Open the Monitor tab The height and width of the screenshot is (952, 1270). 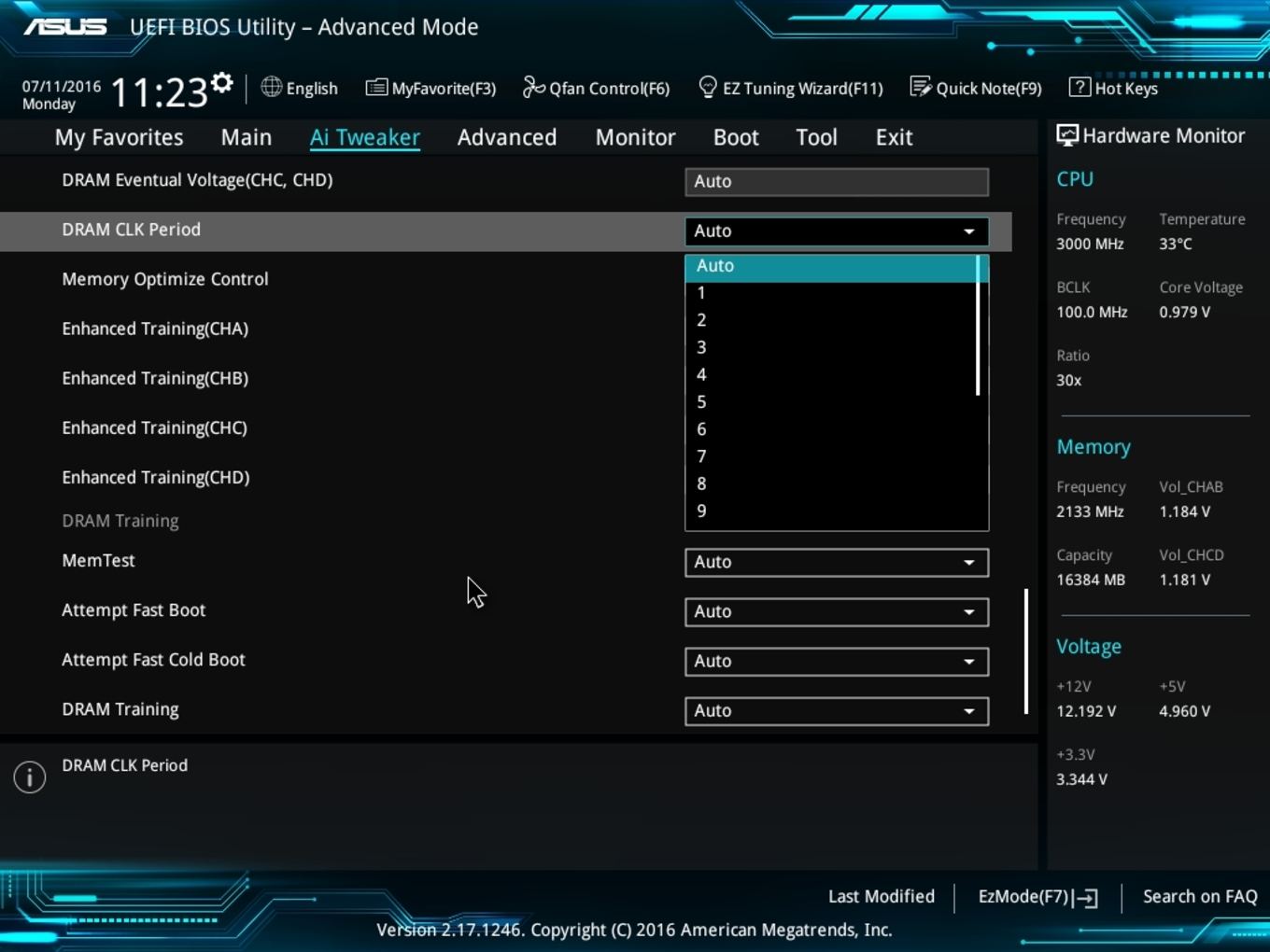(x=636, y=137)
